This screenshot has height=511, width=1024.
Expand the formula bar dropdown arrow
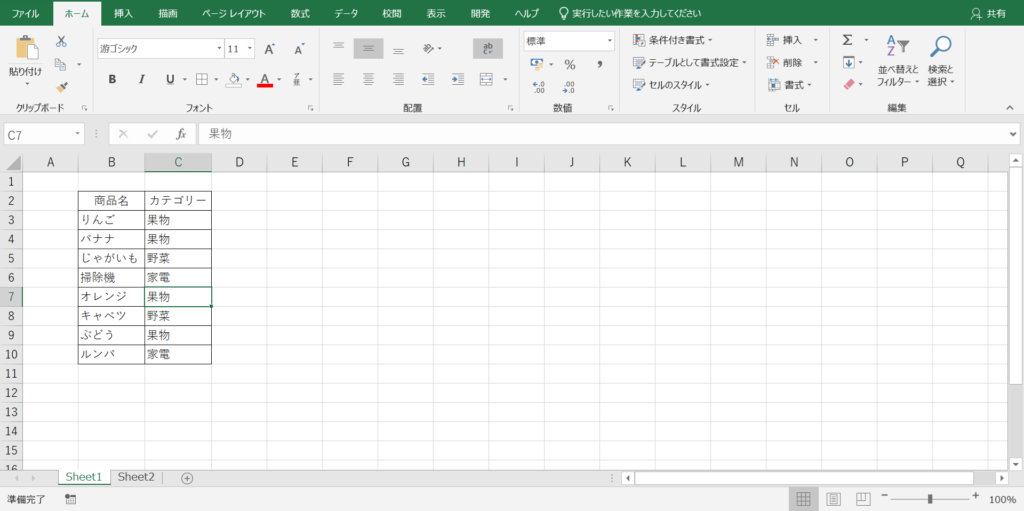click(x=1013, y=134)
